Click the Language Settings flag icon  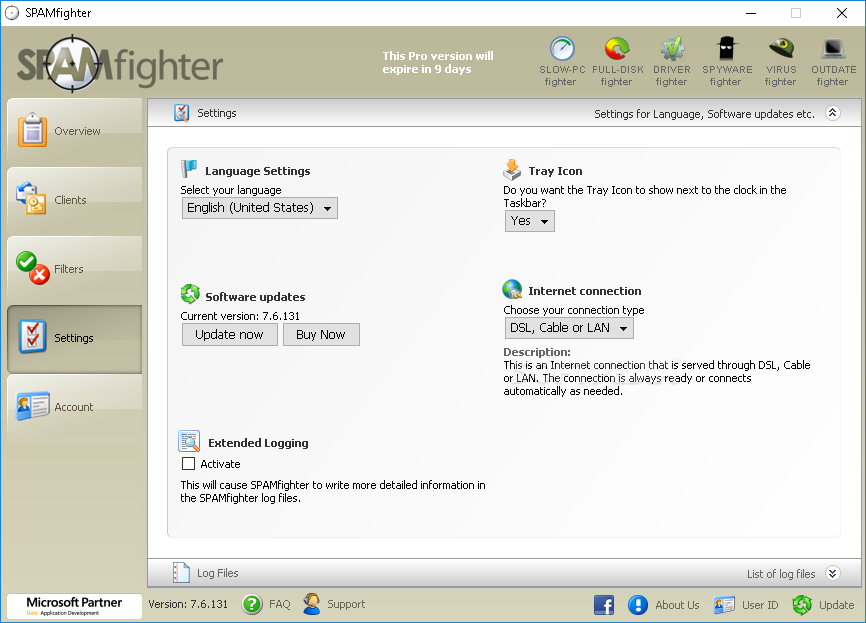(189, 168)
